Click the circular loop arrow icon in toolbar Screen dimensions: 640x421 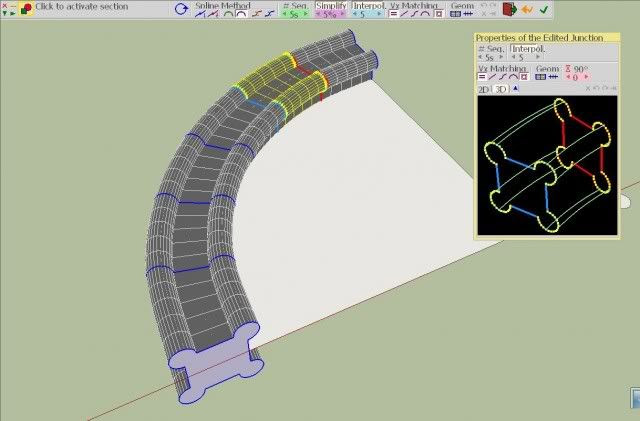(x=182, y=9)
